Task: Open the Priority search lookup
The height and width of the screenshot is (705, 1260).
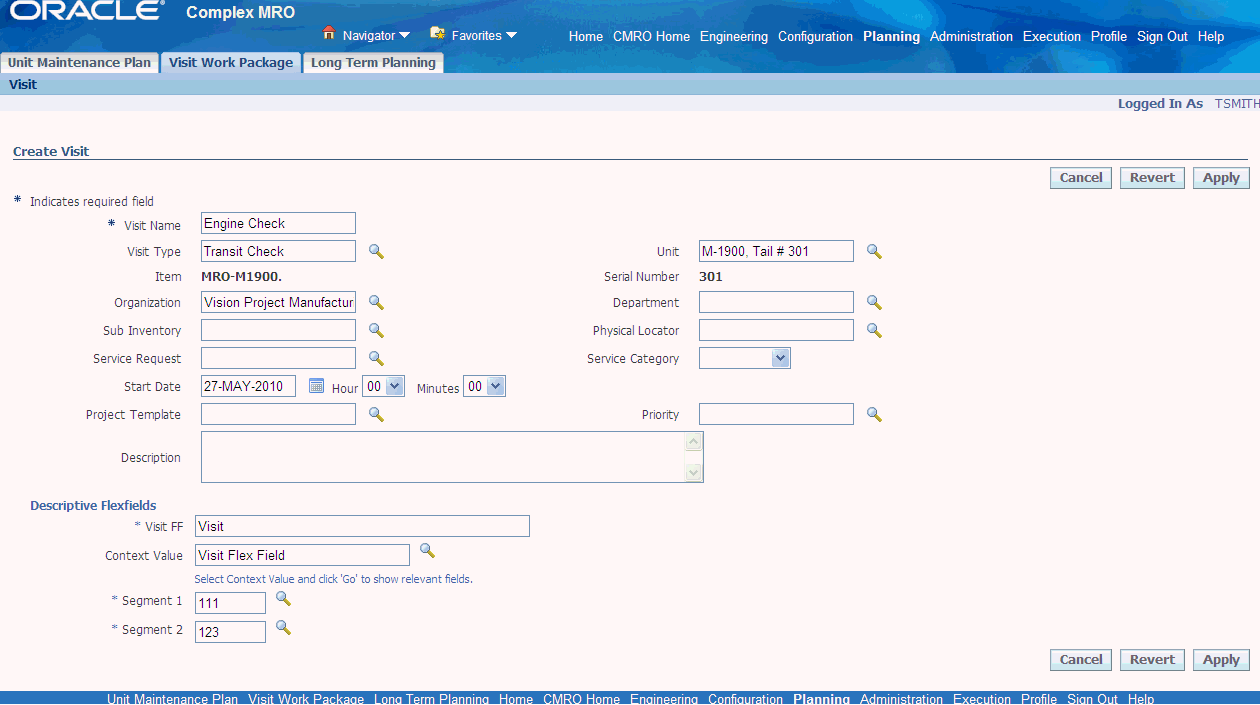Action: (x=874, y=414)
